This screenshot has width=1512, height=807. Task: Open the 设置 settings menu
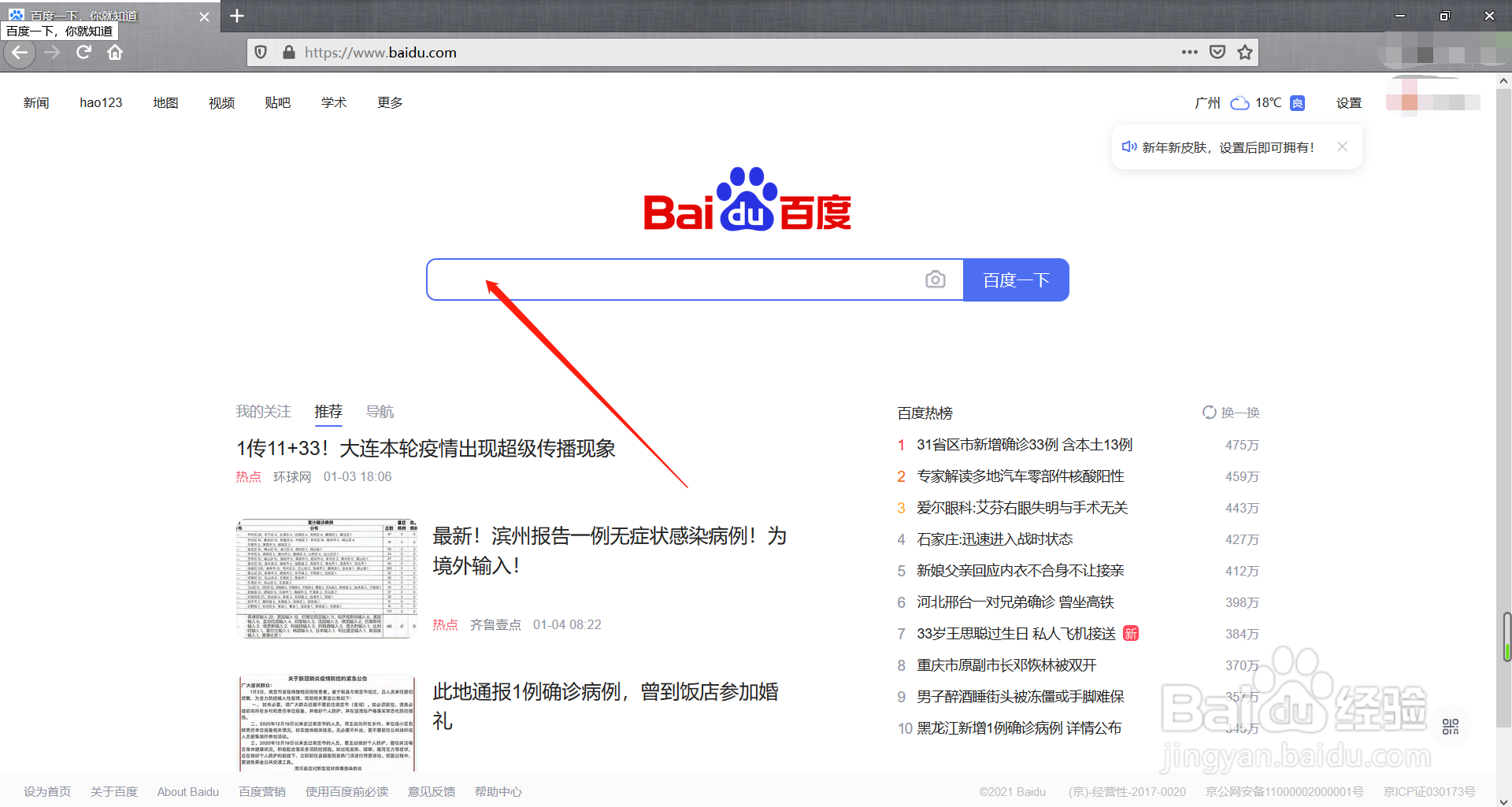pos(1349,103)
